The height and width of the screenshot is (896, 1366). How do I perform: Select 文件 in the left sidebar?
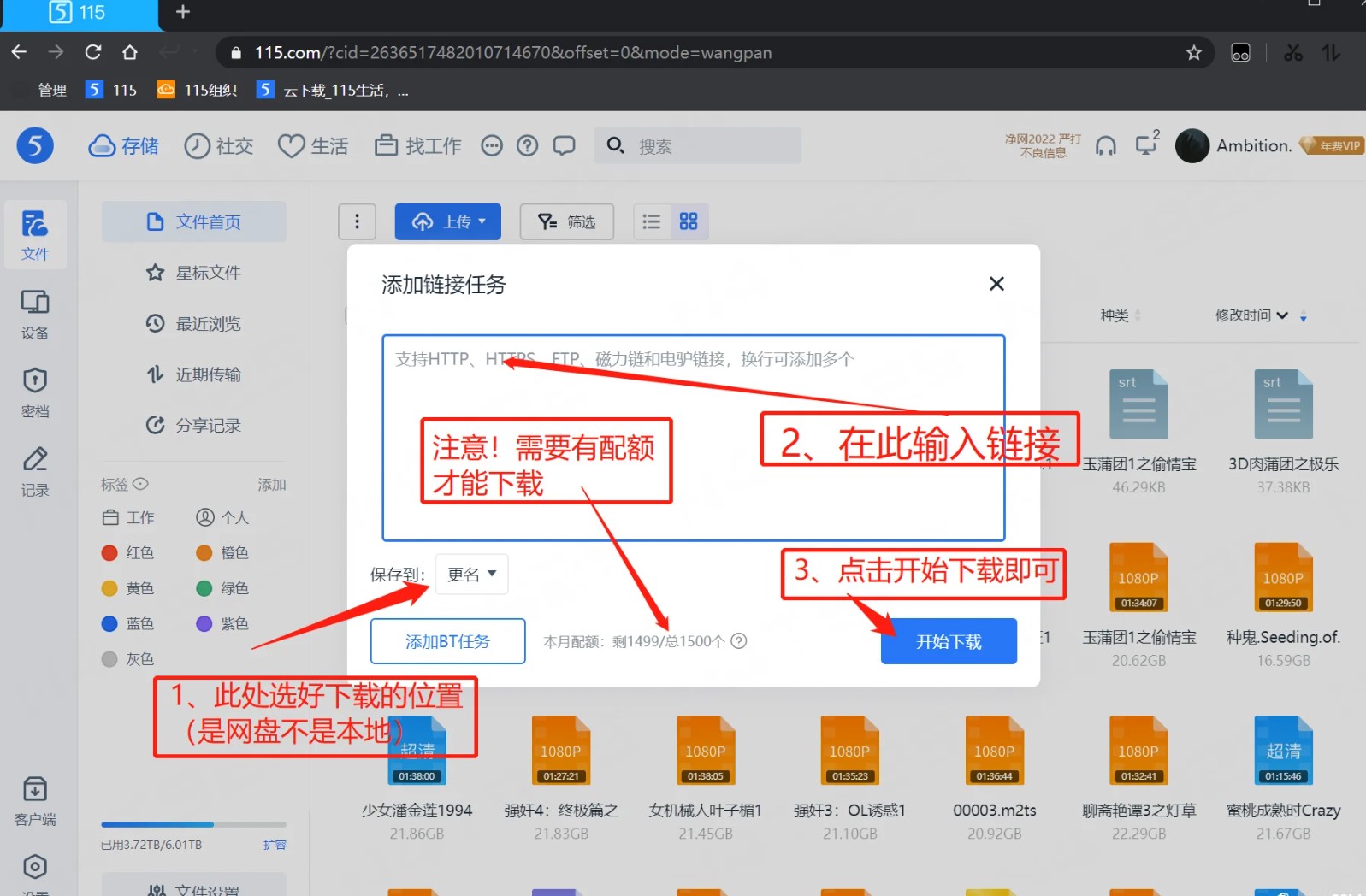coord(35,235)
